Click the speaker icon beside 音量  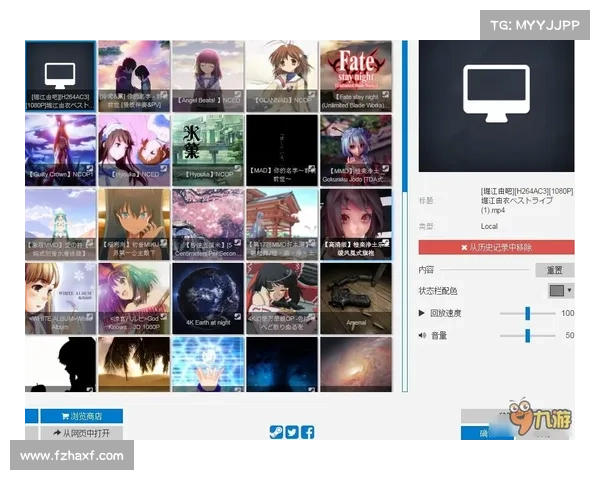tap(423, 335)
